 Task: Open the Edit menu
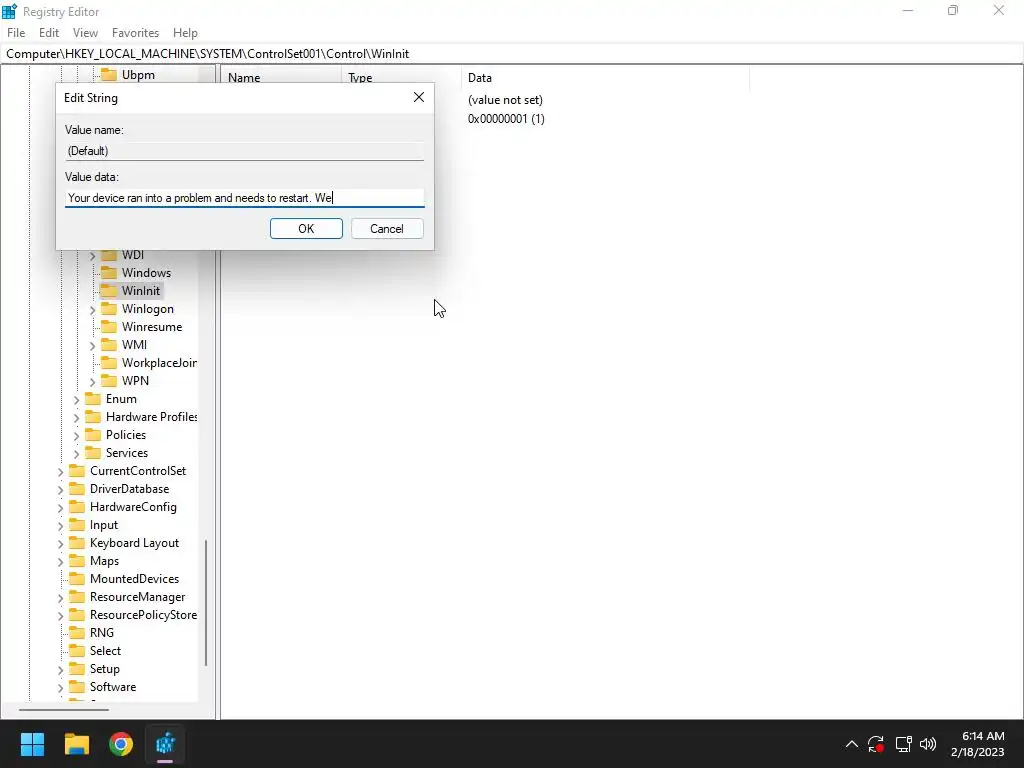click(x=48, y=33)
